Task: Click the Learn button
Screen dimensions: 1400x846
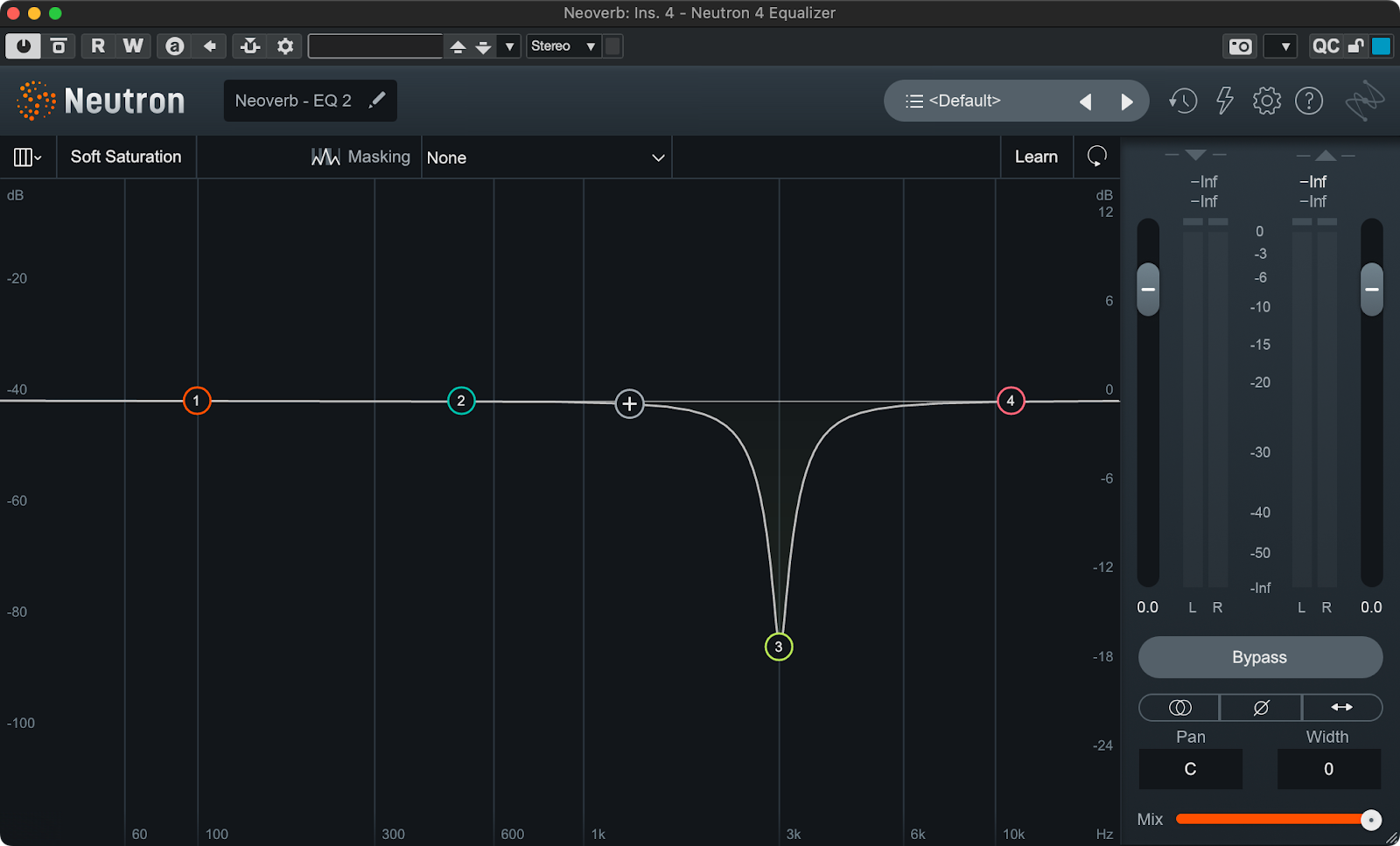Action: pyautogui.click(x=1036, y=157)
